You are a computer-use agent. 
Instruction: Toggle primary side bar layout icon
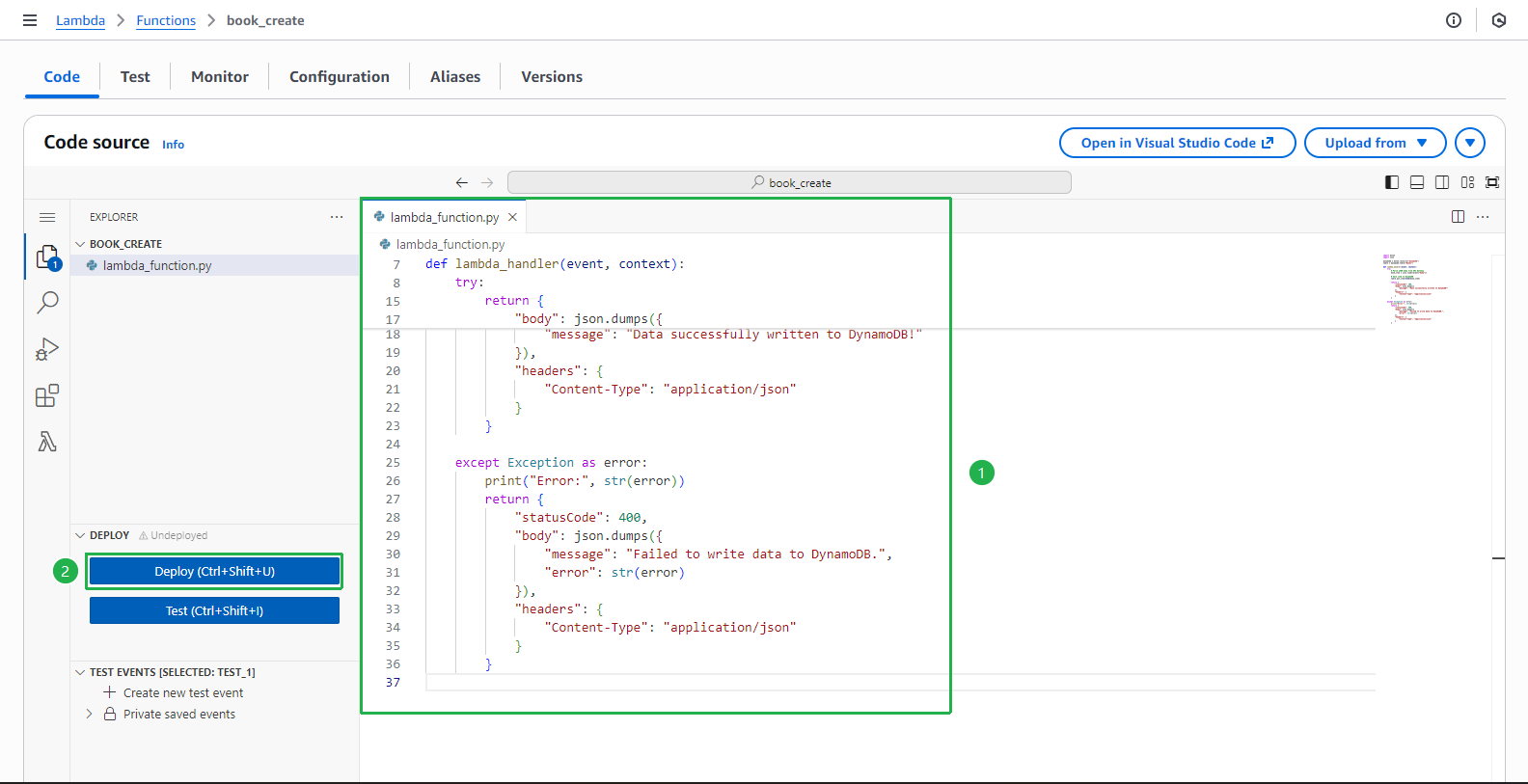coord(1392,182)
